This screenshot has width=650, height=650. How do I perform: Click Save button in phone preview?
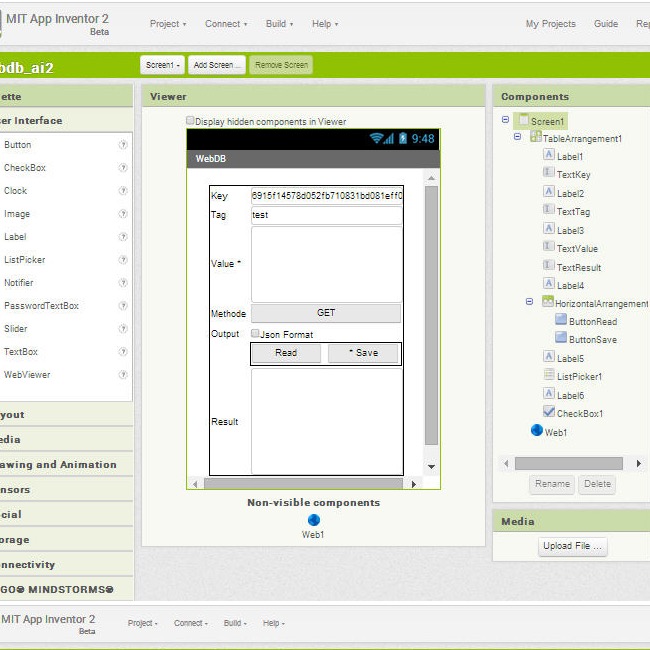click(363, 353)
